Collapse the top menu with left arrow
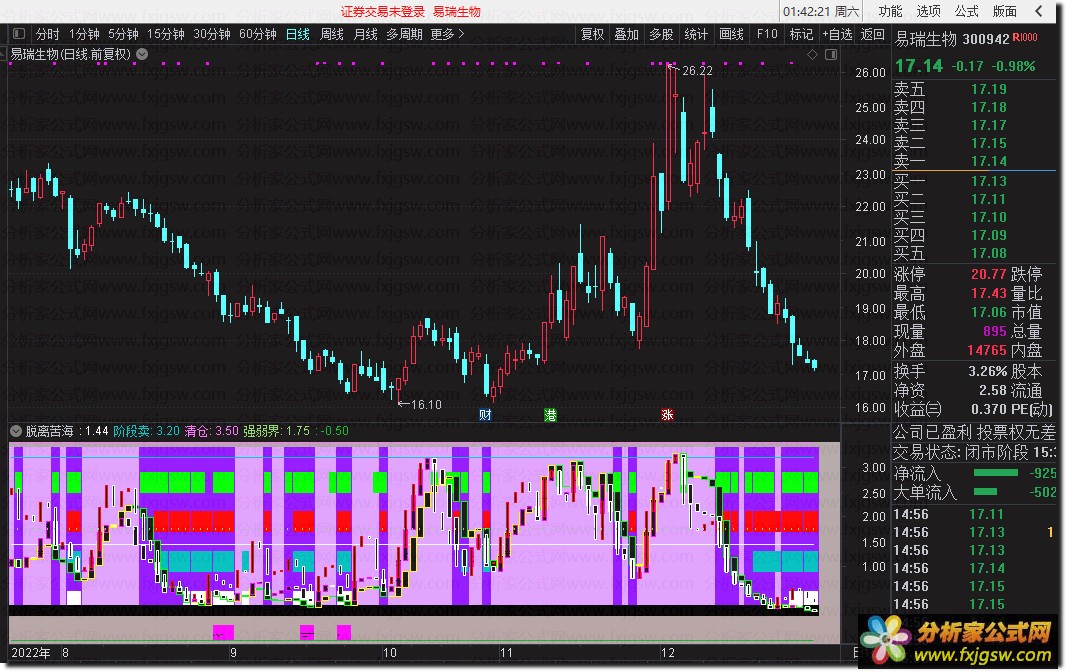Screen dimensions: 1068x672 (x=1039, y=11)
